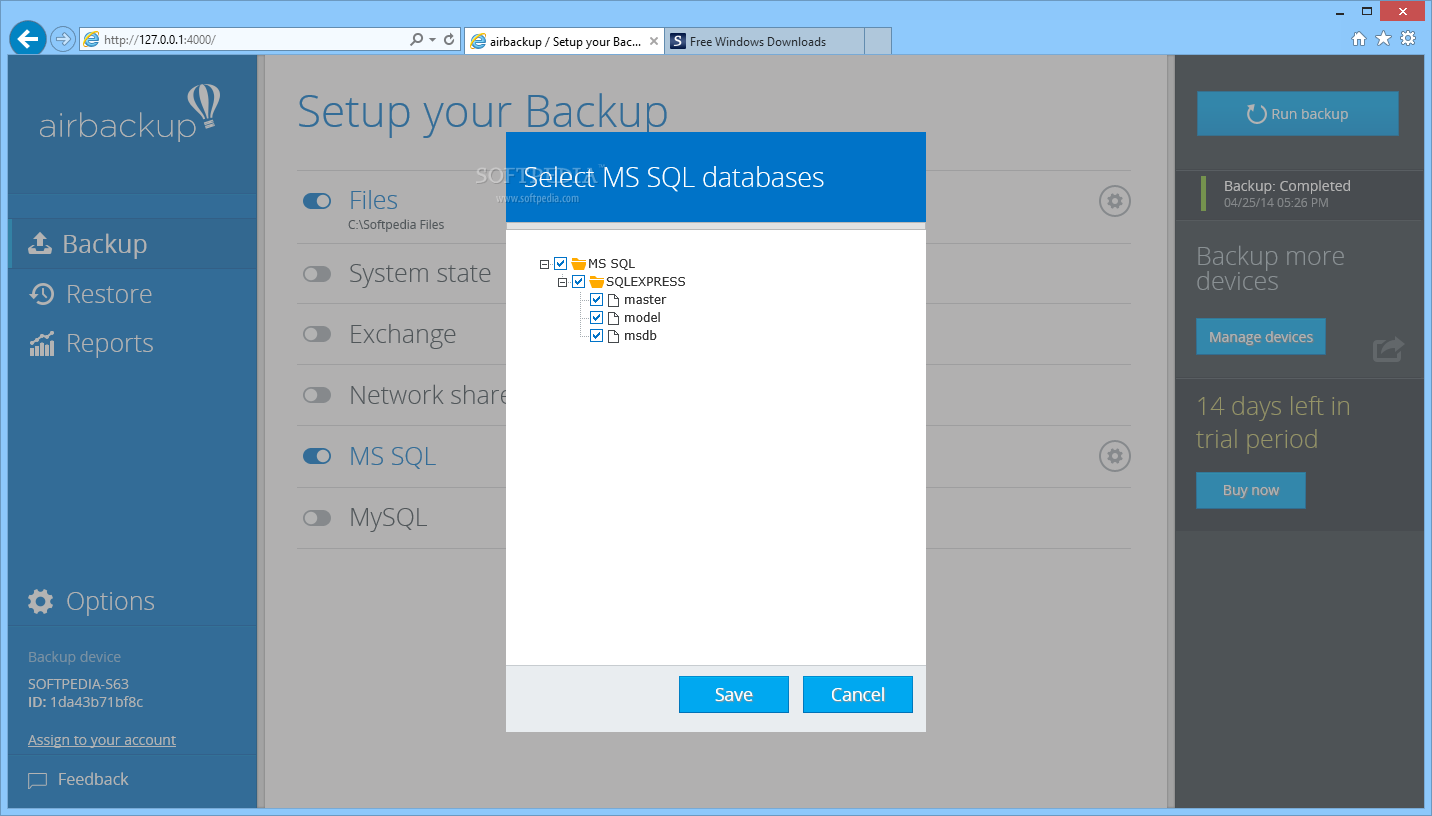Viewport: 1432px width, 816px height.
Task: Click the model database file icon
Action: [614, 318]
